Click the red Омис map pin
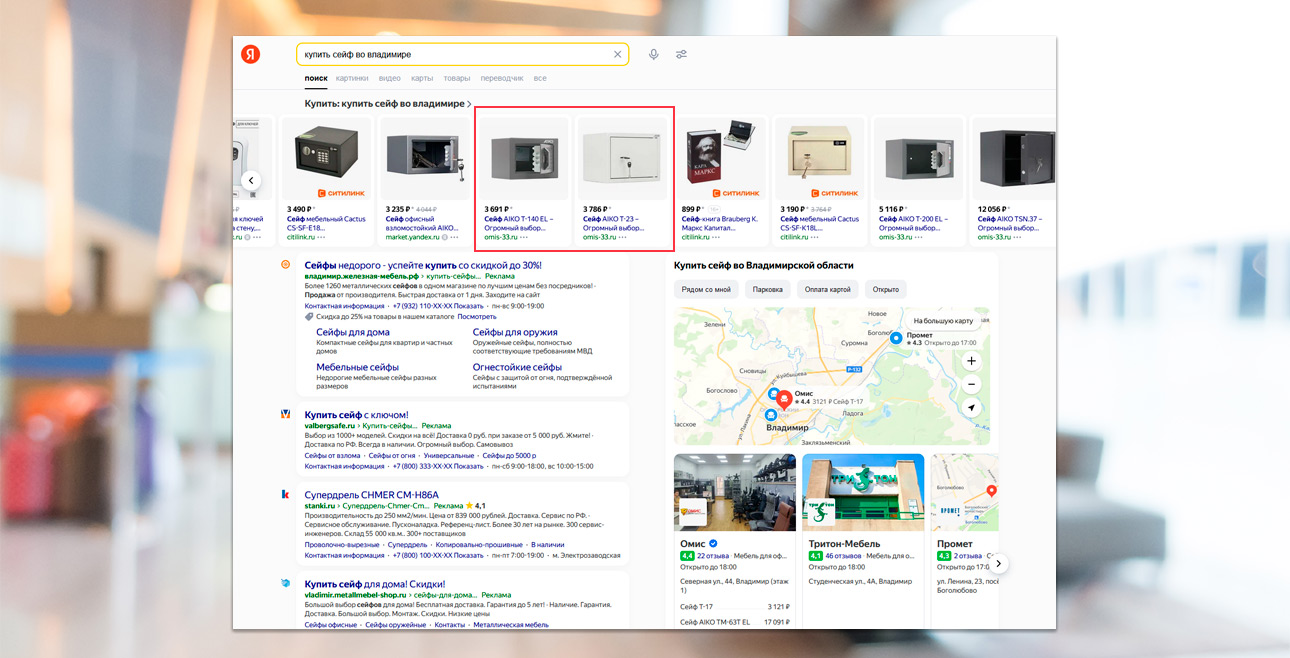Viewport: 1290px width, 658px height. (x=784, y=398)
